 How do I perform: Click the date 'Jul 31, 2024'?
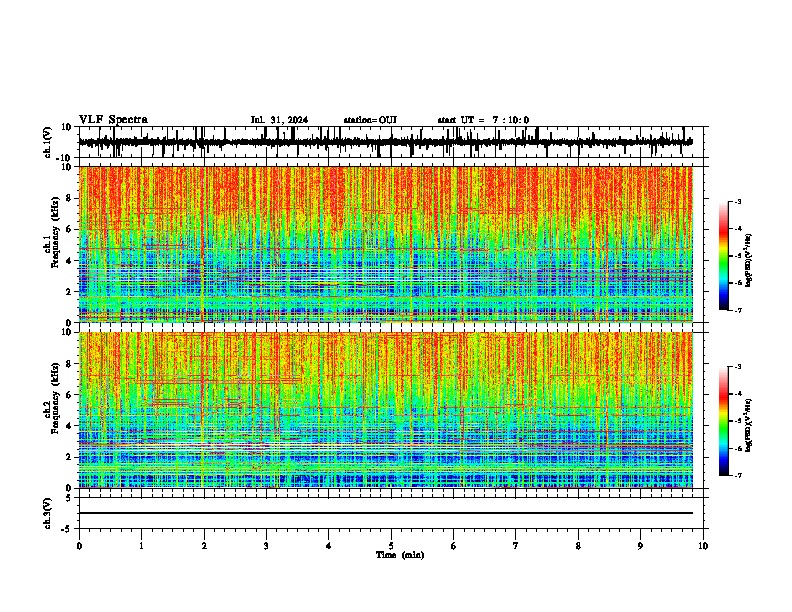click(279, 120)
